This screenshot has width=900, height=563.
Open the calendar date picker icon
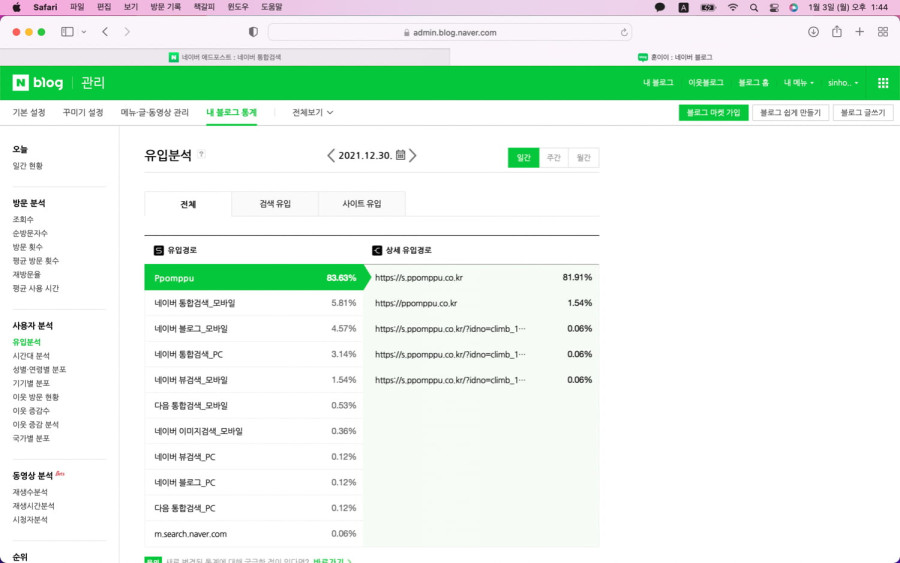pos(401,155)
